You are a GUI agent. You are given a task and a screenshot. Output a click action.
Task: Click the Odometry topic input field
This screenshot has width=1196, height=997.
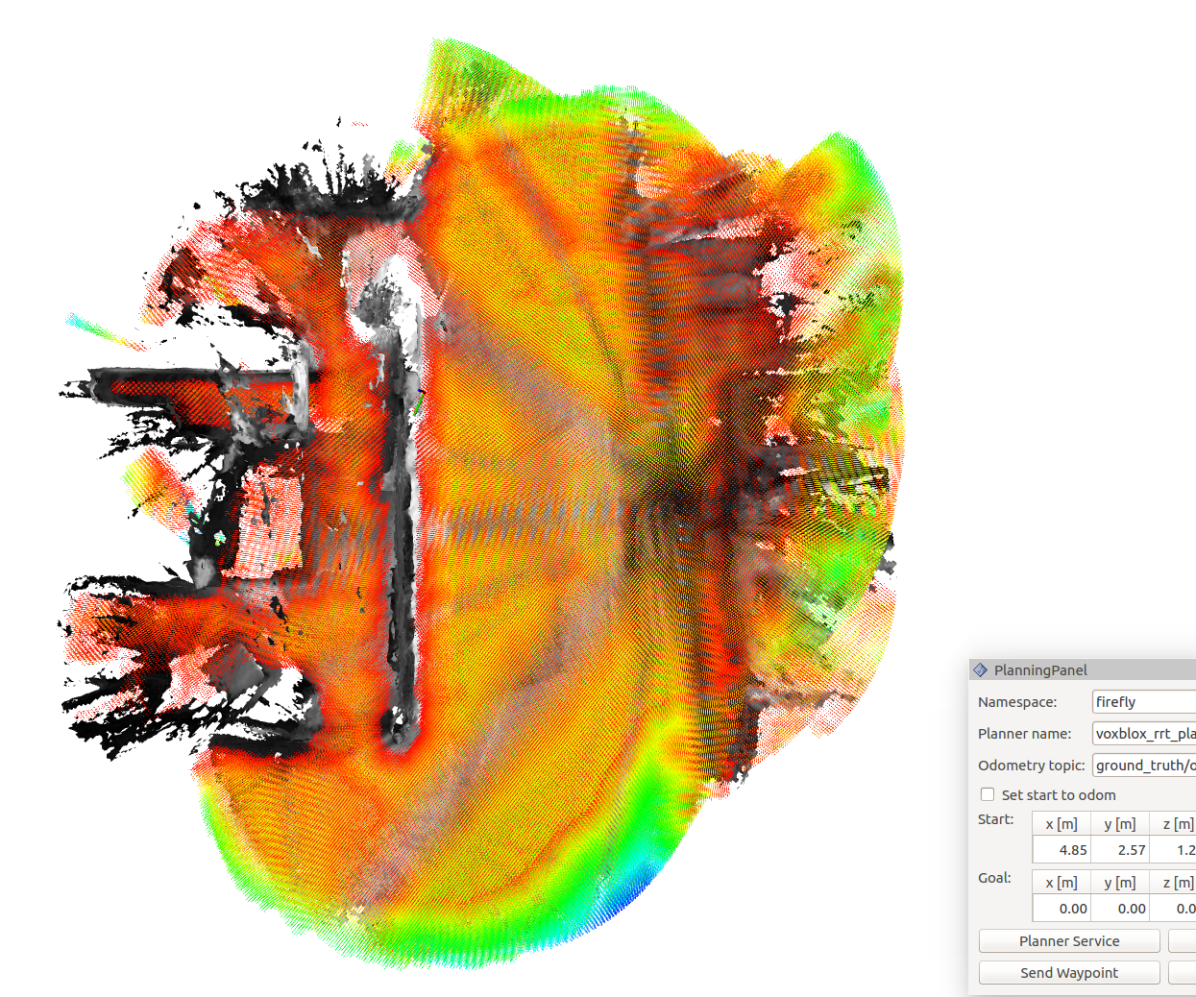point(1144,765)
